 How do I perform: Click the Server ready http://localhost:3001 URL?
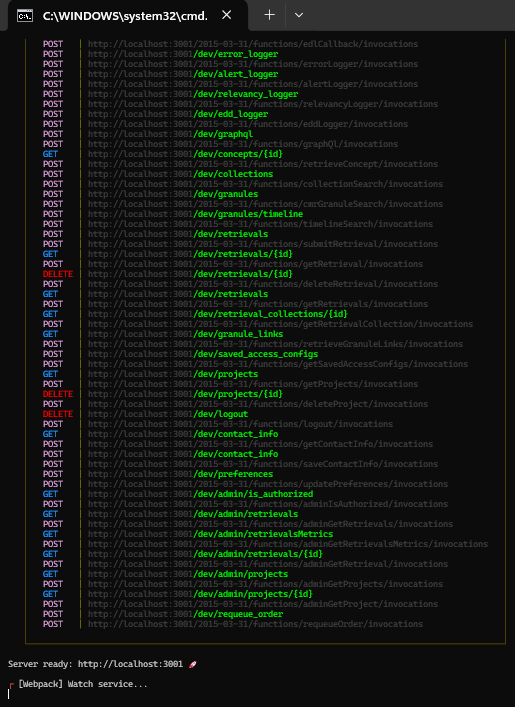click(x=130, y=664)
